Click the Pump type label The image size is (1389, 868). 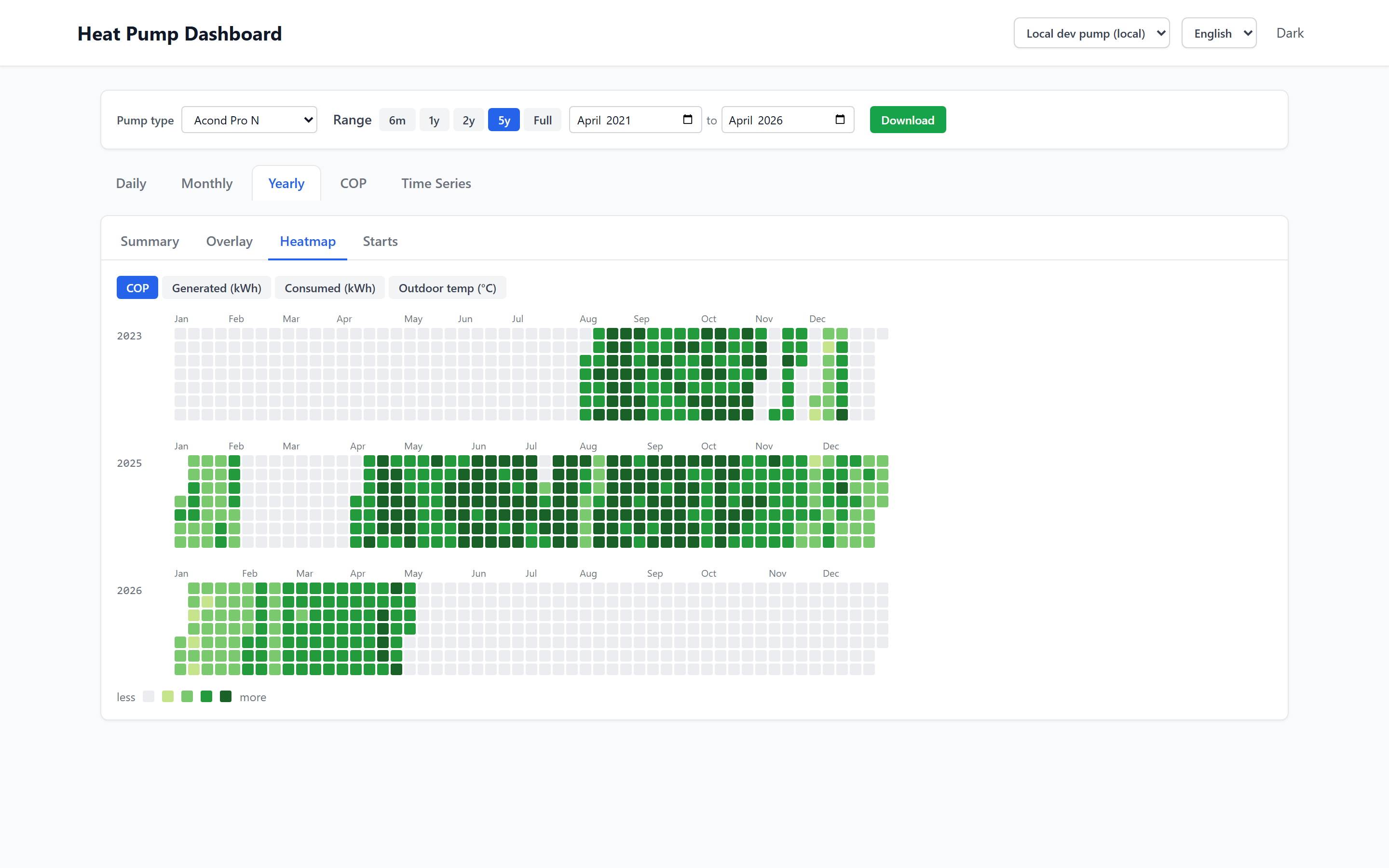tap(145, 121)
